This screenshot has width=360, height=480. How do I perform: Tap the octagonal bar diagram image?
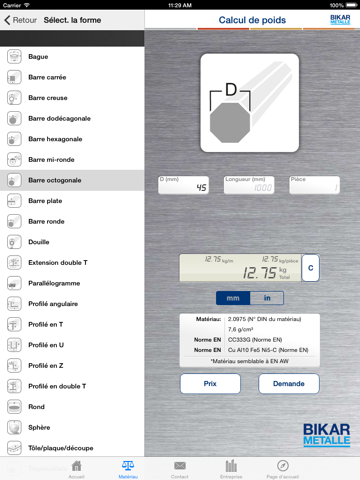point(250,103)
